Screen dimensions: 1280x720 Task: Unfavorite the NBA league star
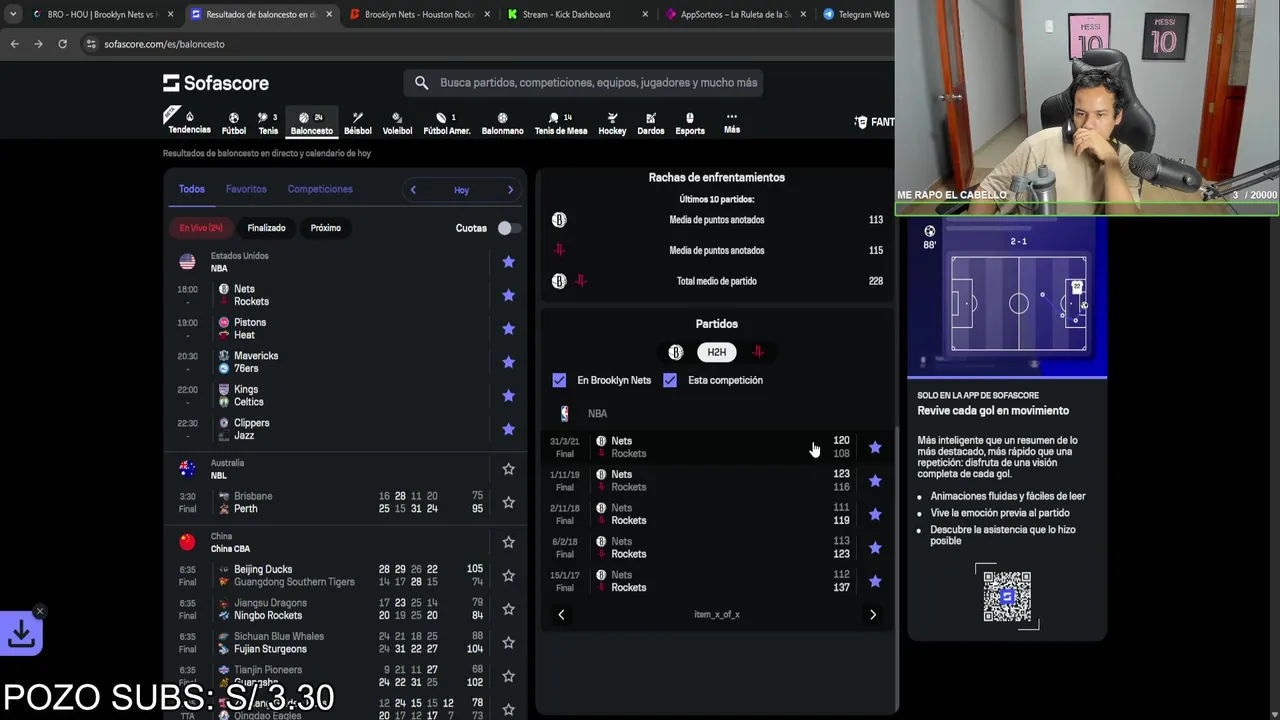508,262
